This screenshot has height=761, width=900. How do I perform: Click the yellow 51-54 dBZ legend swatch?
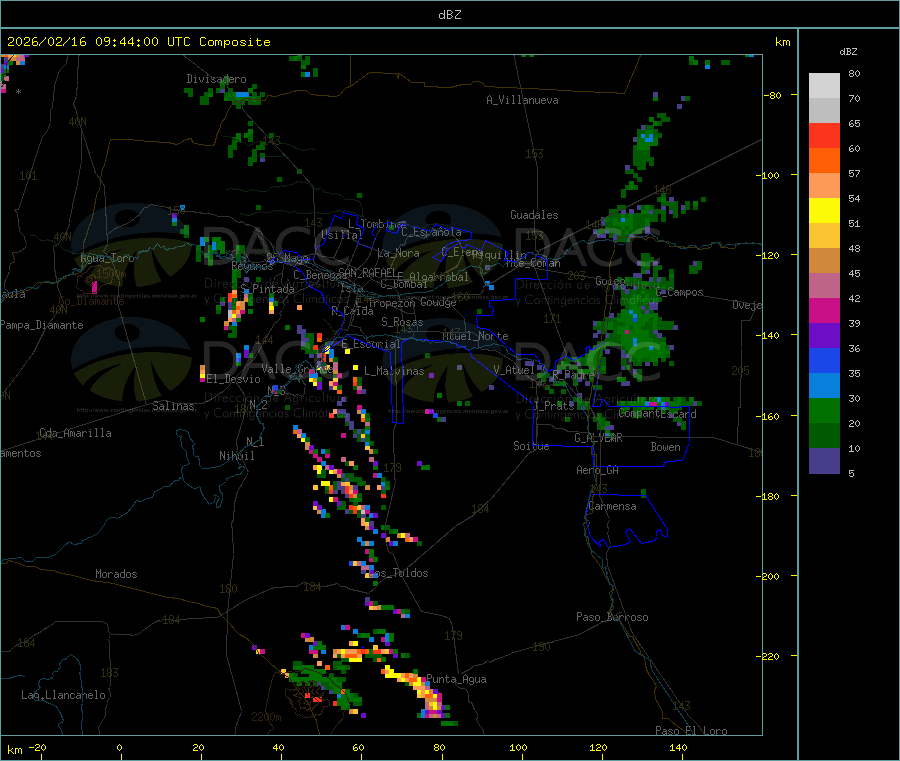tap(824, 211)
